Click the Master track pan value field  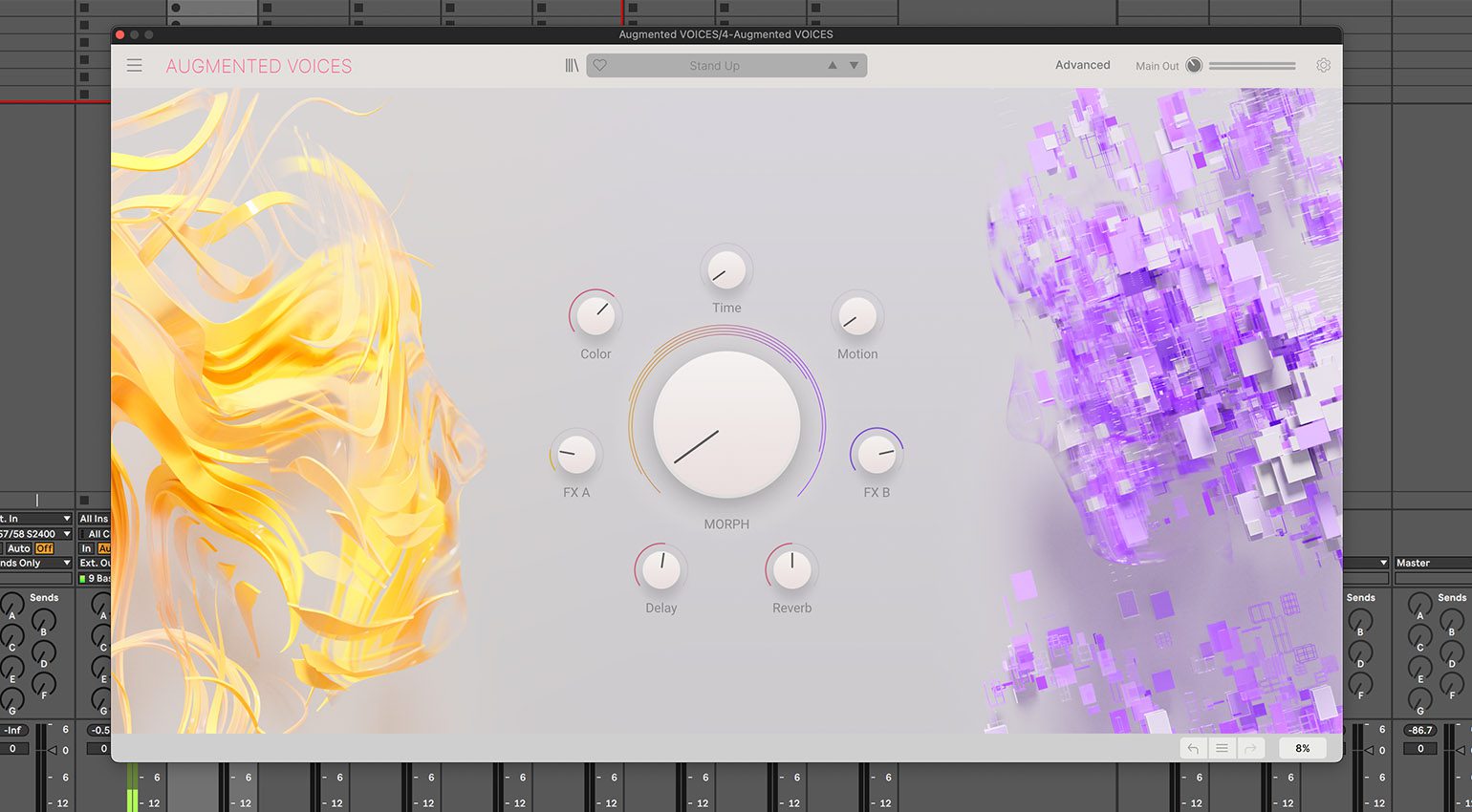(1420, 749)
